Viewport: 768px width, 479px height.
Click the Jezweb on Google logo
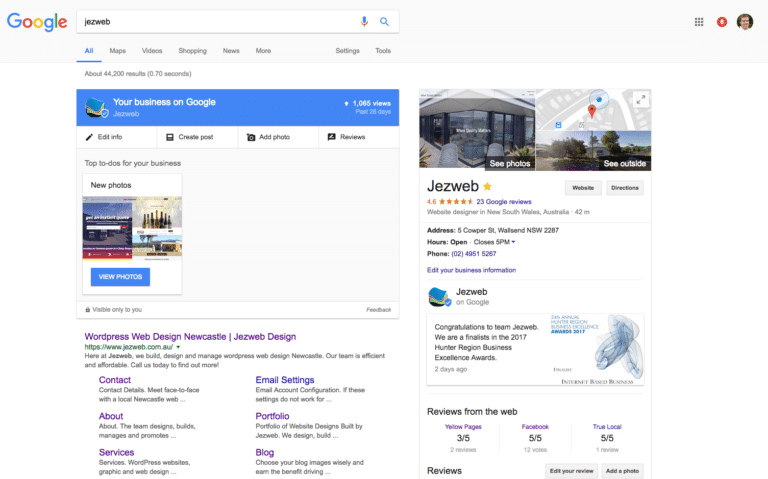439,297
